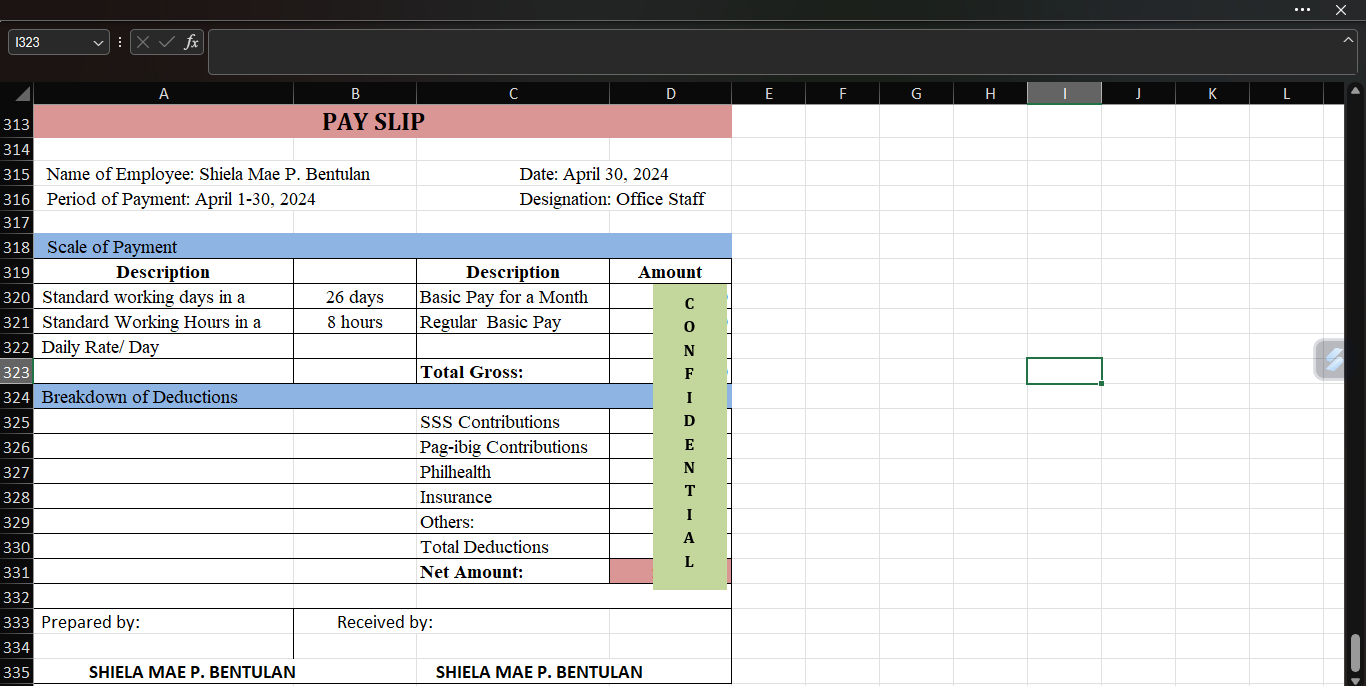
Task: Select row 331 header
Action: point(17,572)
